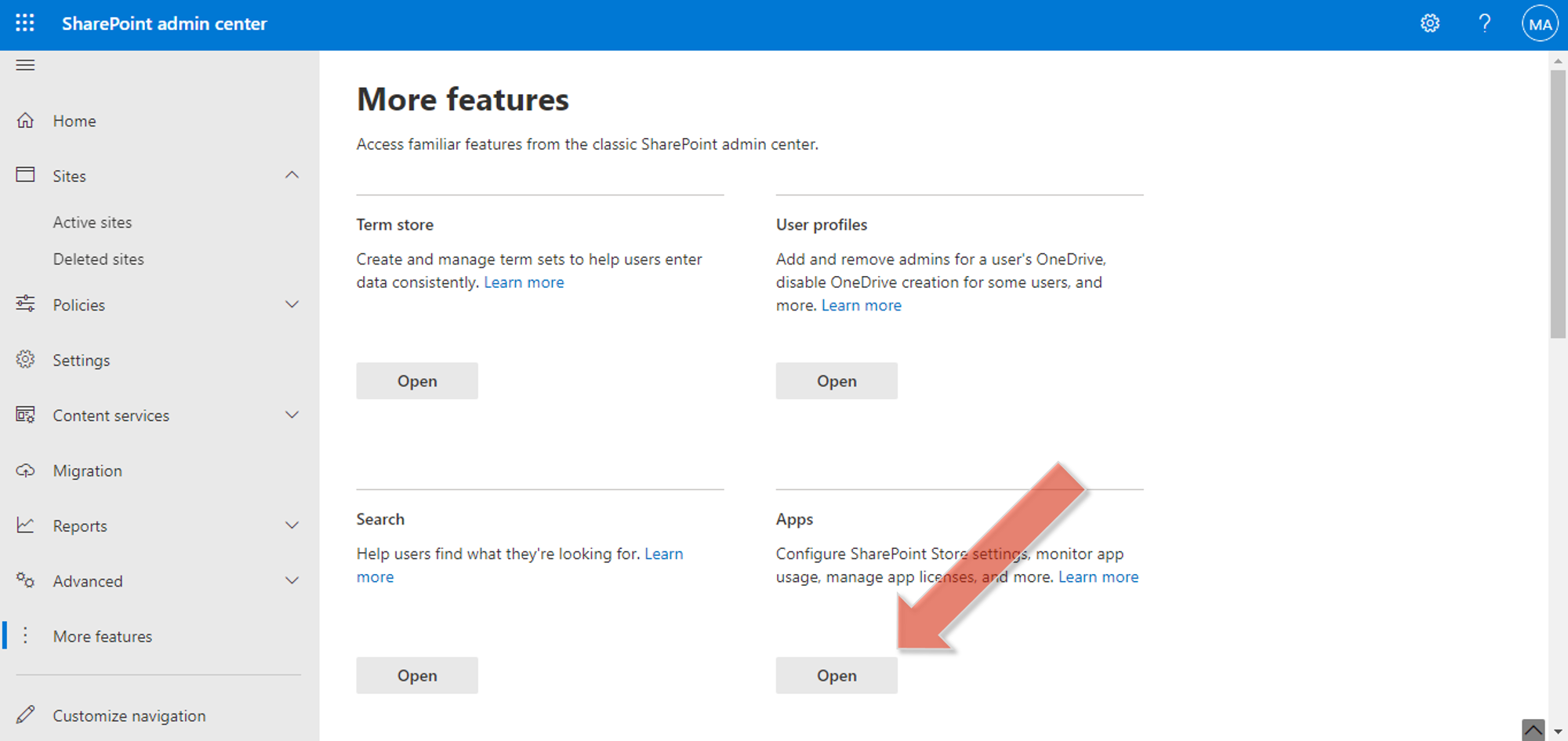Viewport: 1568px width, 741px height.
Task: Open the Microsoft 365 app launcher
Action: click(25, 24)
